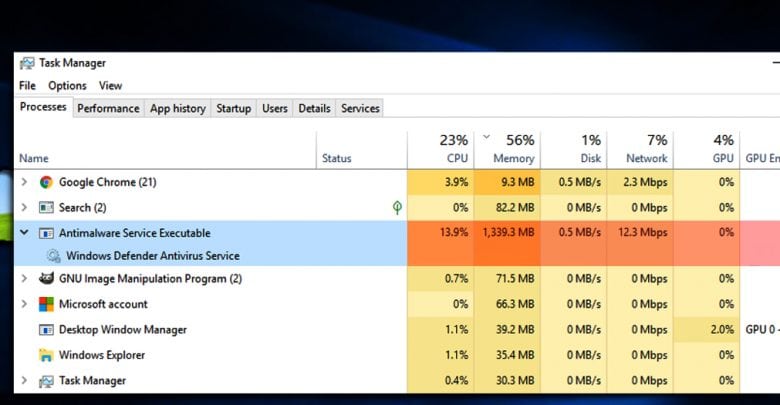Click the GNU Image Manipulation Program icon
Viewport: 780px width, 405px height.
(x=46, y=279)
